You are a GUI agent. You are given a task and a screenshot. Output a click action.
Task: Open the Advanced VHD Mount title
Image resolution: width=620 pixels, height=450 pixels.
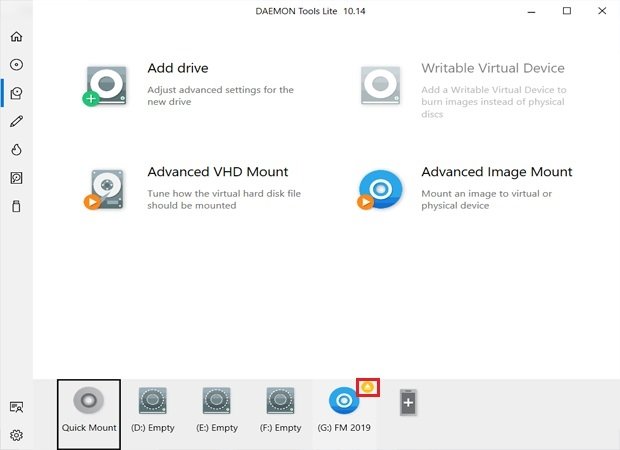[218, 172]
